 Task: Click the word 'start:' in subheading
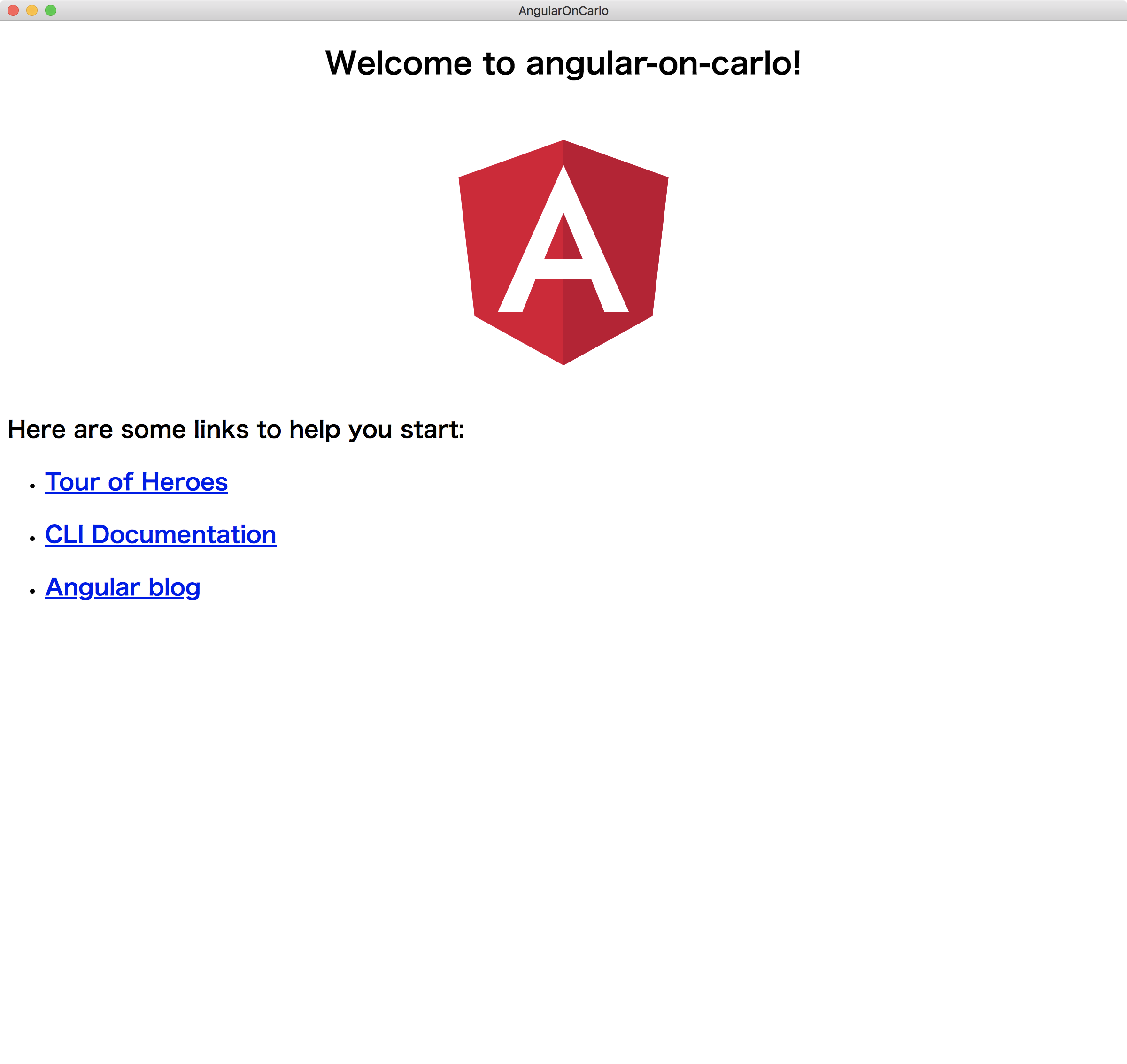click(432, 429)
